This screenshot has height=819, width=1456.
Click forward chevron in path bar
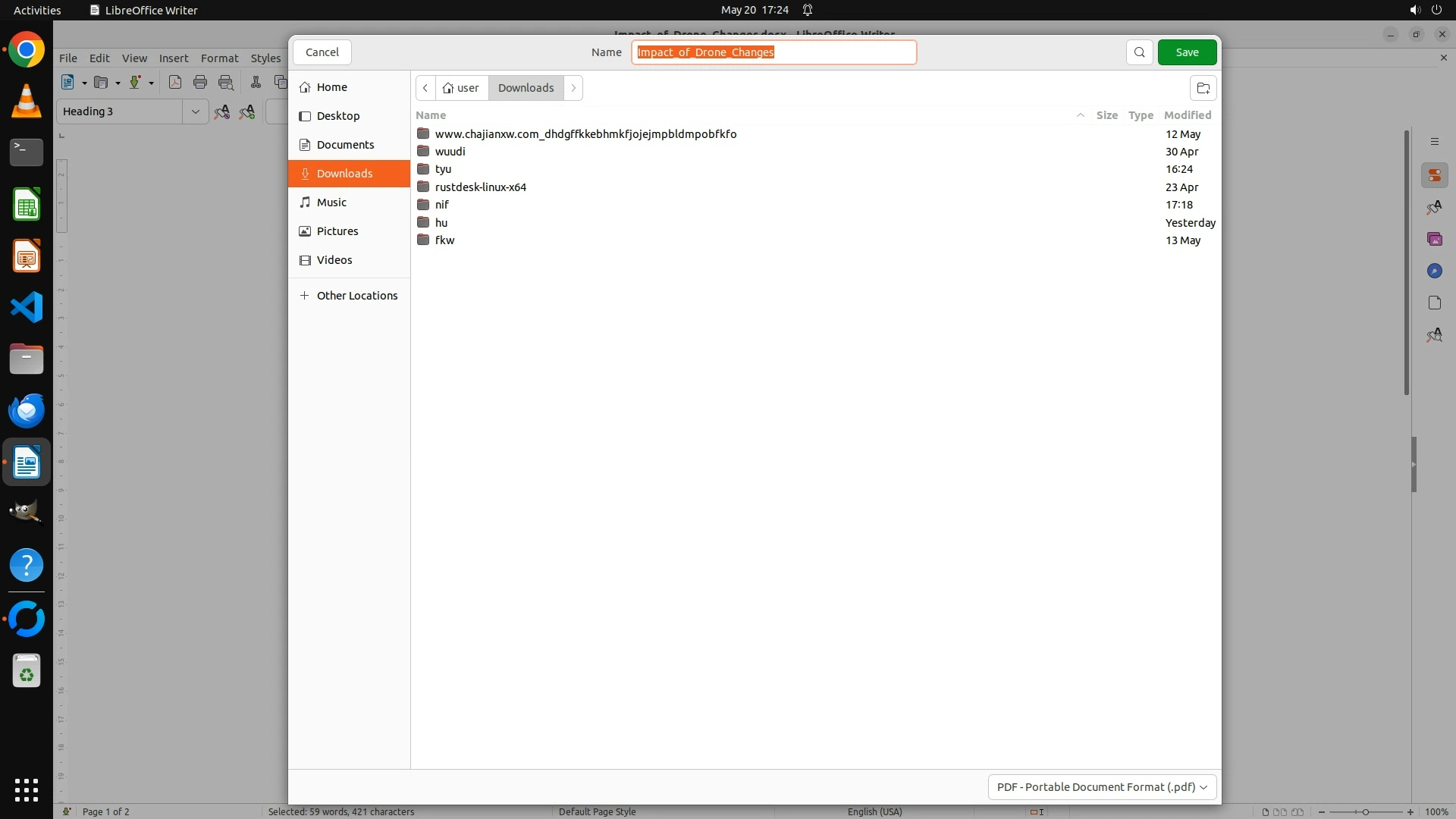[573, 88]
